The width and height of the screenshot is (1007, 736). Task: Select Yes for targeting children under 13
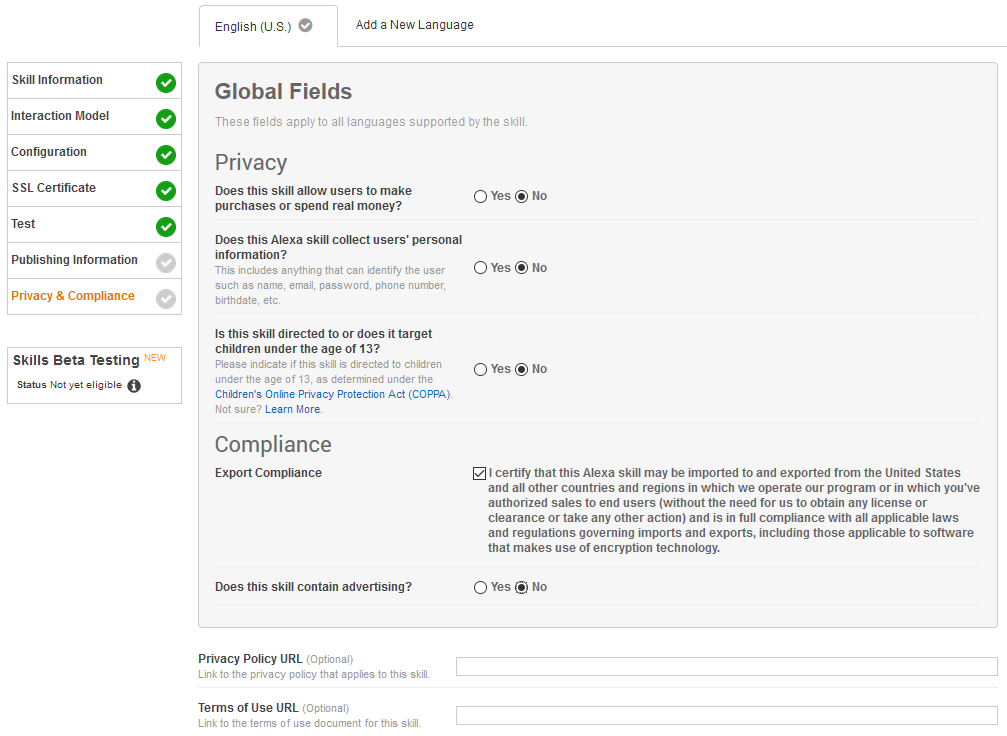[480, 369]
